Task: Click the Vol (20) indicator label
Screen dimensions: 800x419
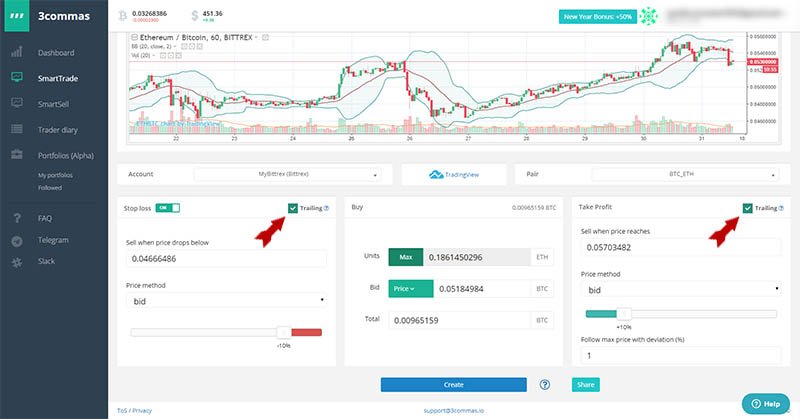Action: [141, 55]
